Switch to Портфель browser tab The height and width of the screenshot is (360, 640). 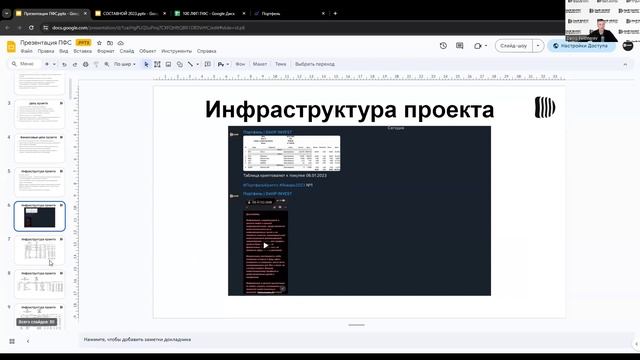coord(289,13)
